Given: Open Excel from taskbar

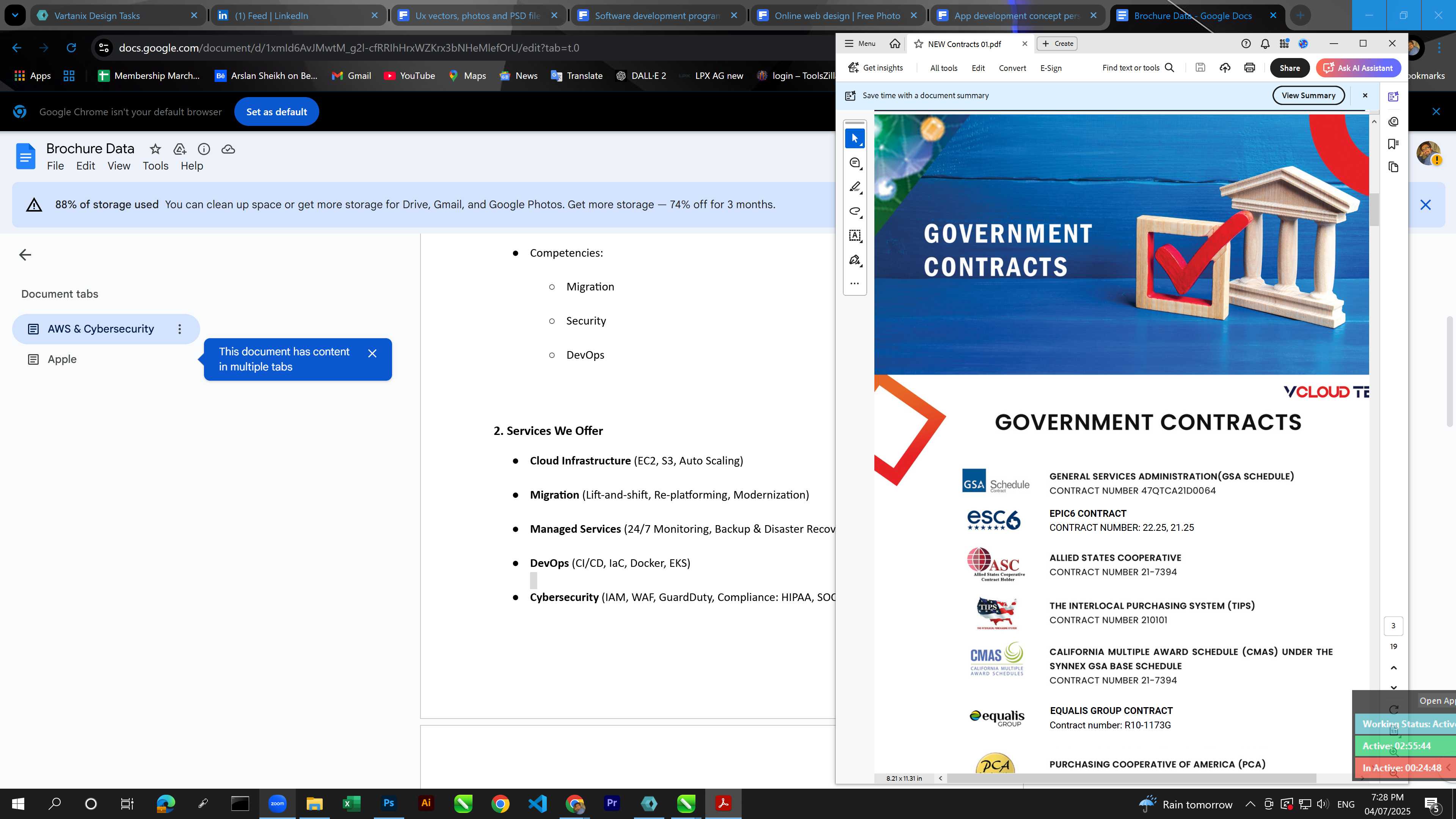Looking at the screenshot, I should (351, 803).
